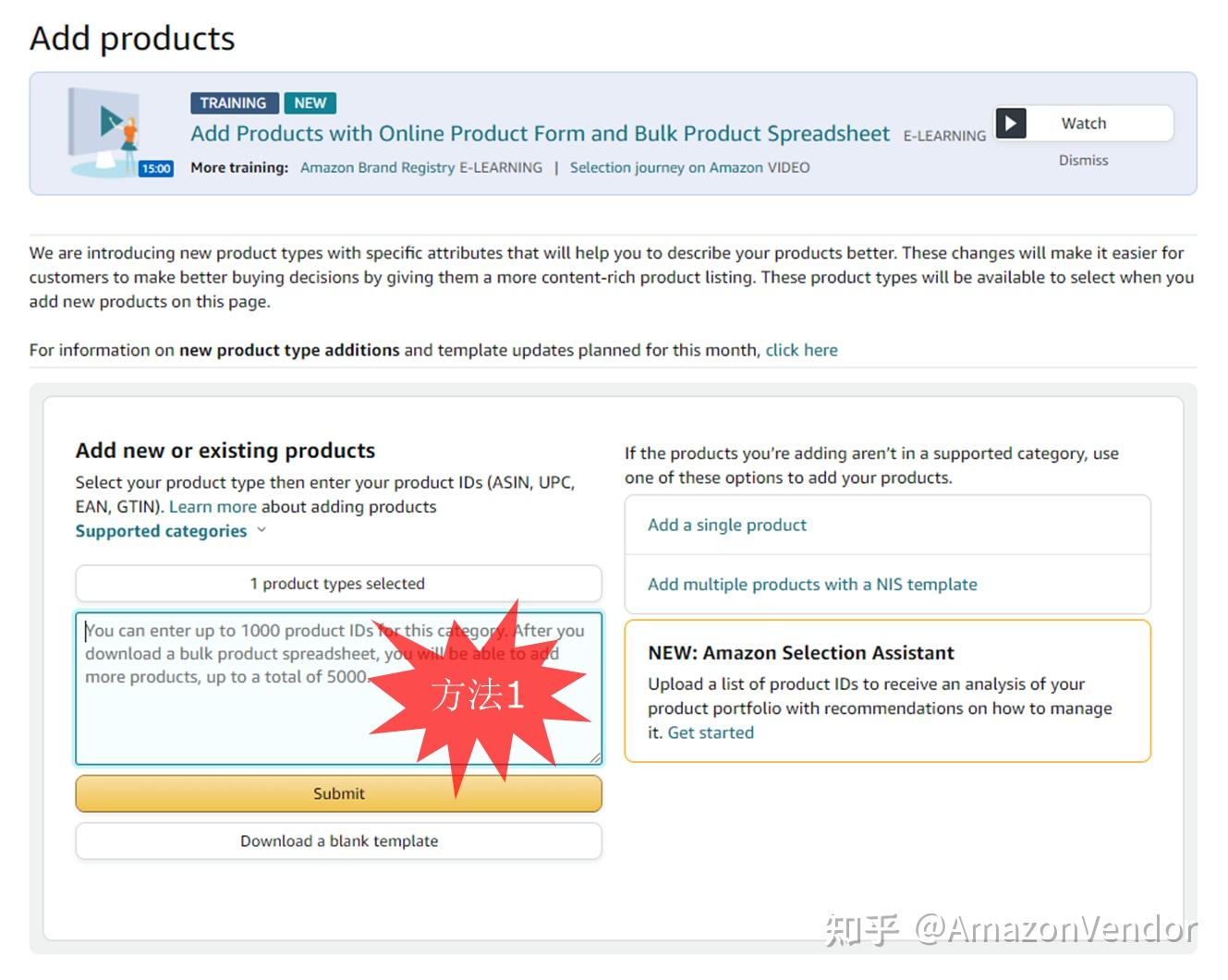Click the Learn more link about adding products
The image size is (1228, 980).
click(213, 506)
